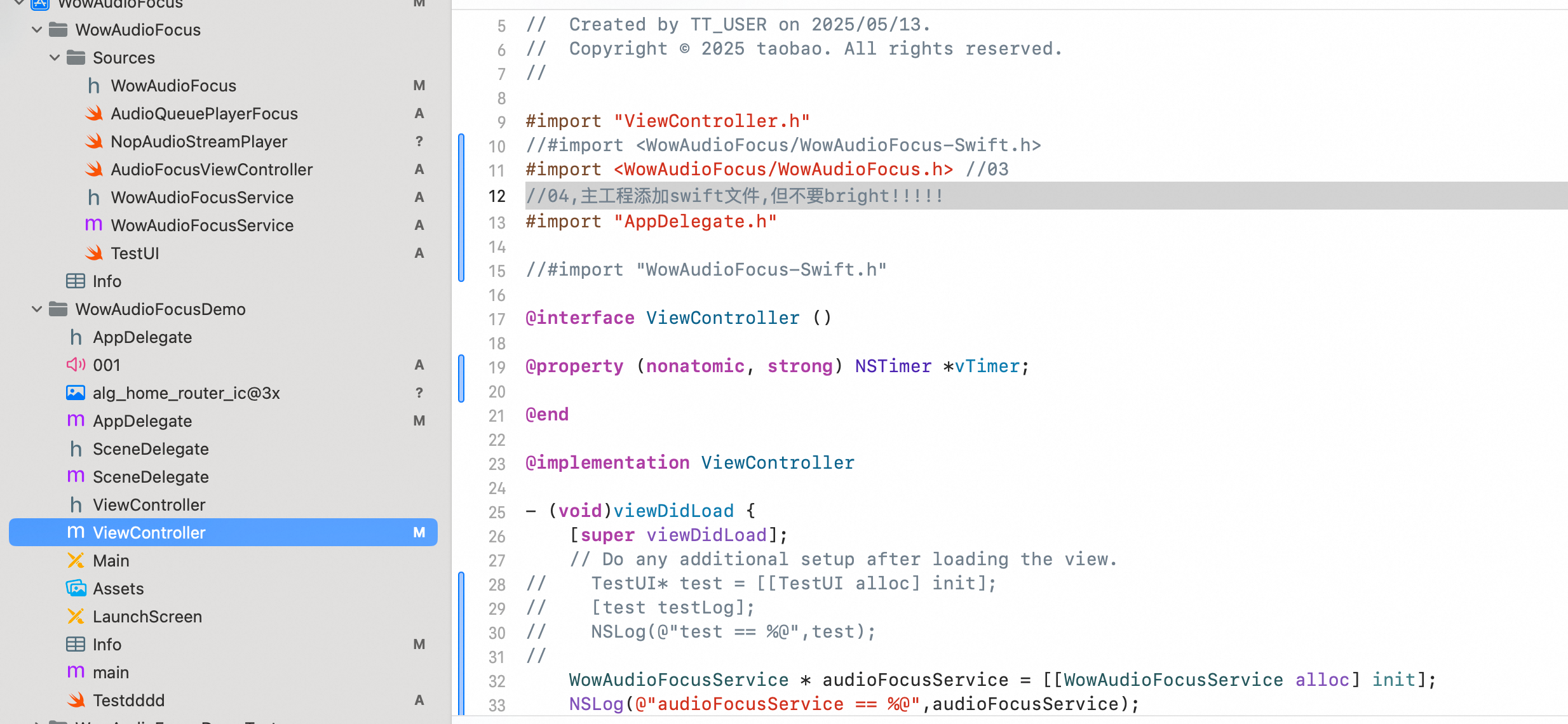Click the audio speaker icon beside 001
Viewport: 1568px width, 724px height.
click(x=76, y=365)
